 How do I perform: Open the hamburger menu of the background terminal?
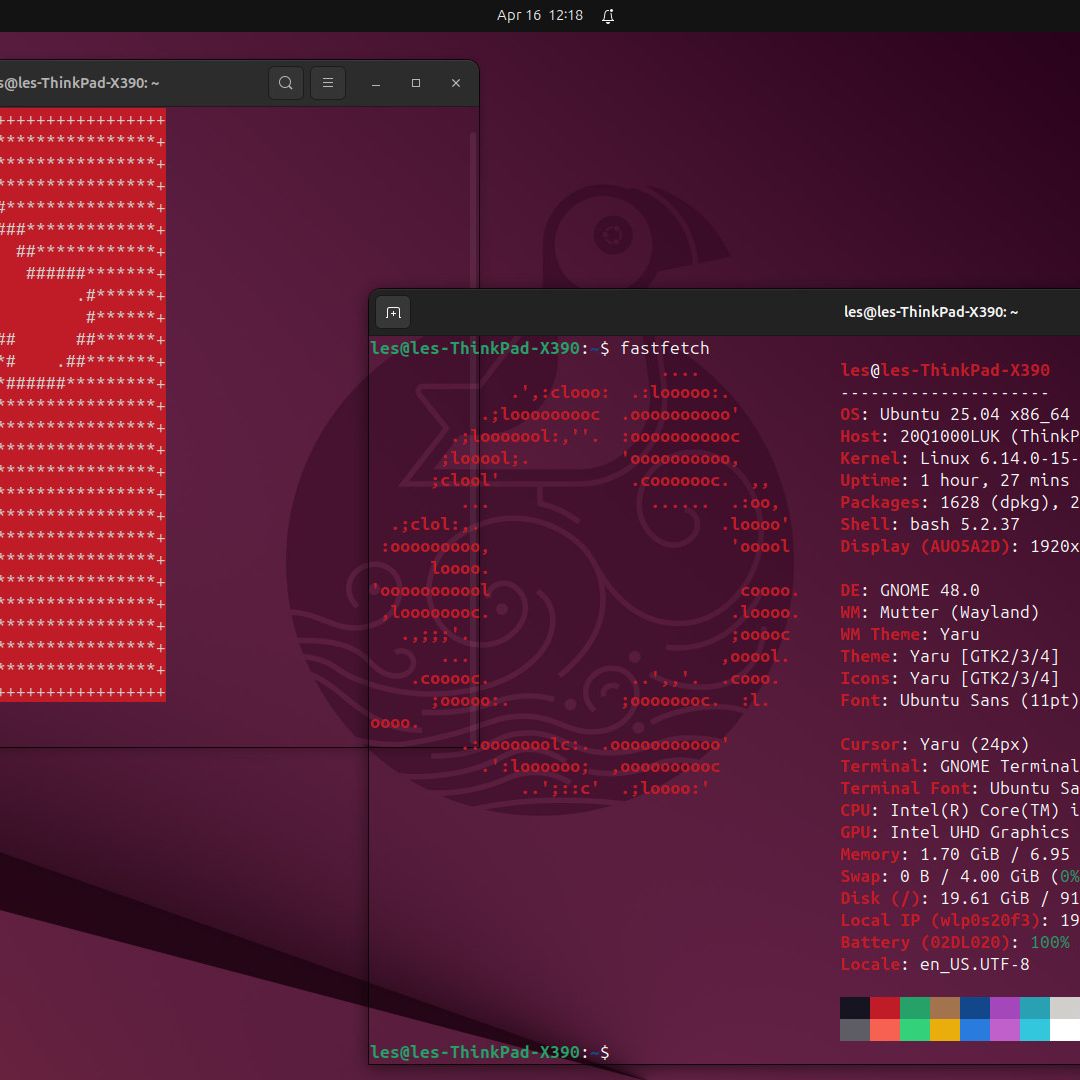tap(328, 83)
